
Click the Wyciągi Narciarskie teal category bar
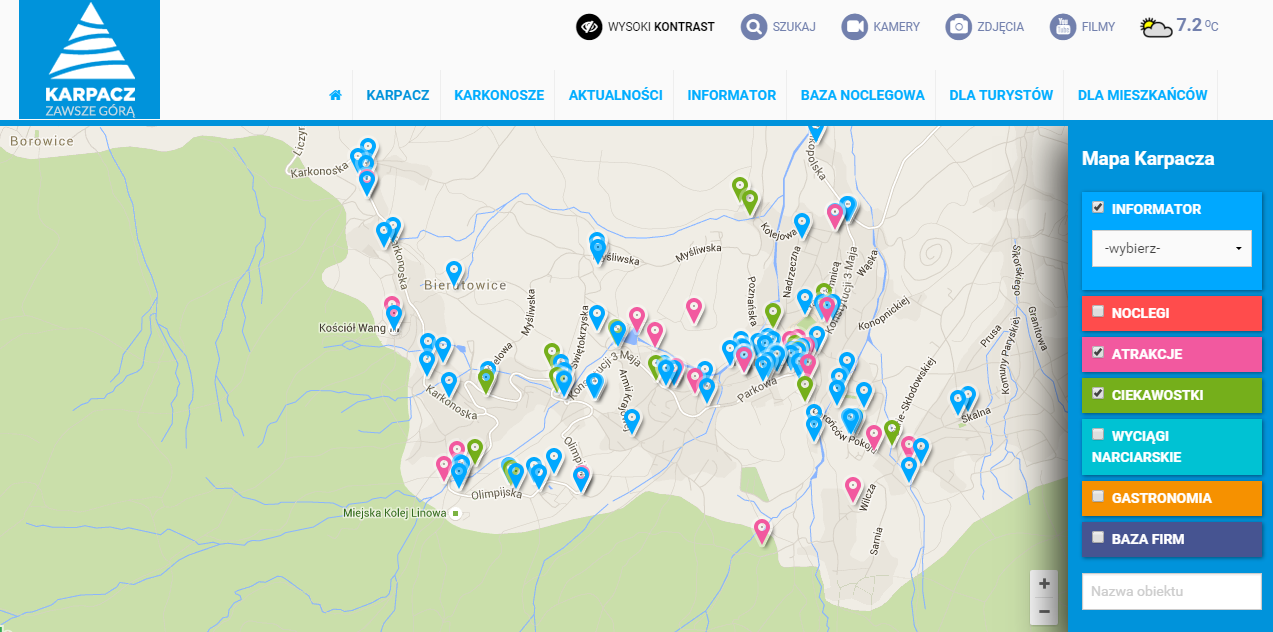(x=1172, y=446)
